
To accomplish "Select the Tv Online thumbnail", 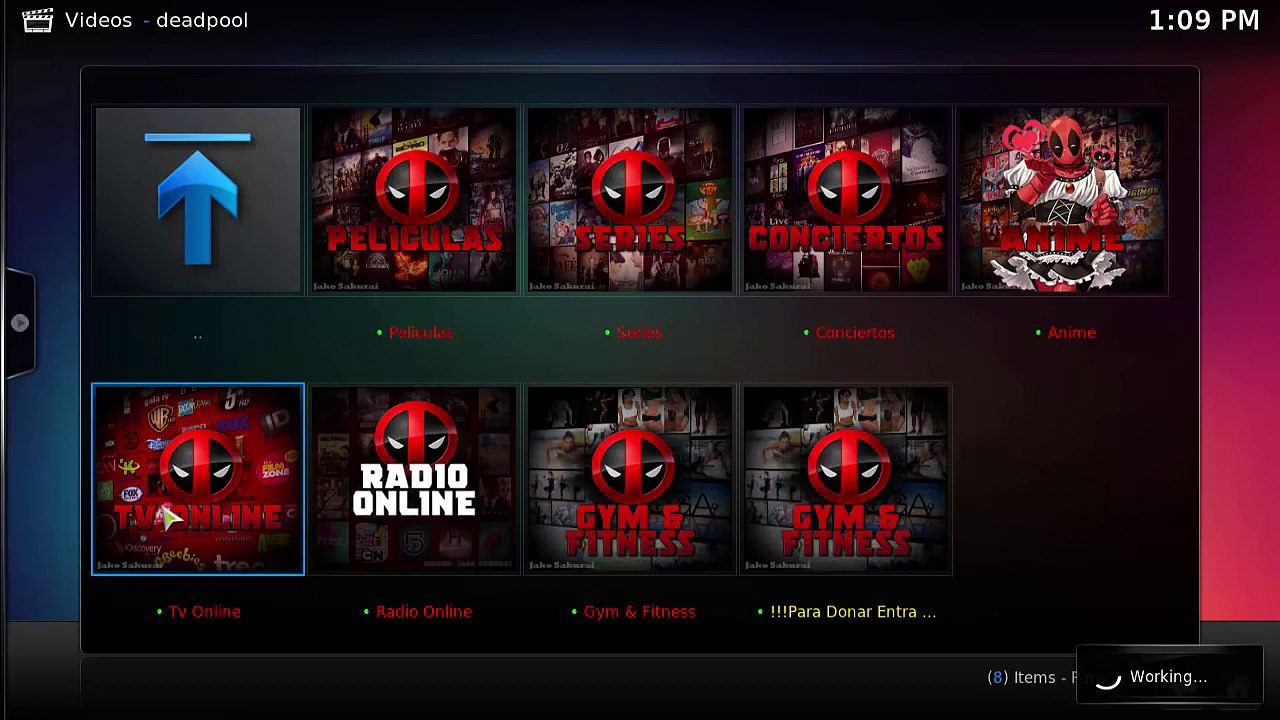I will 198,479.
